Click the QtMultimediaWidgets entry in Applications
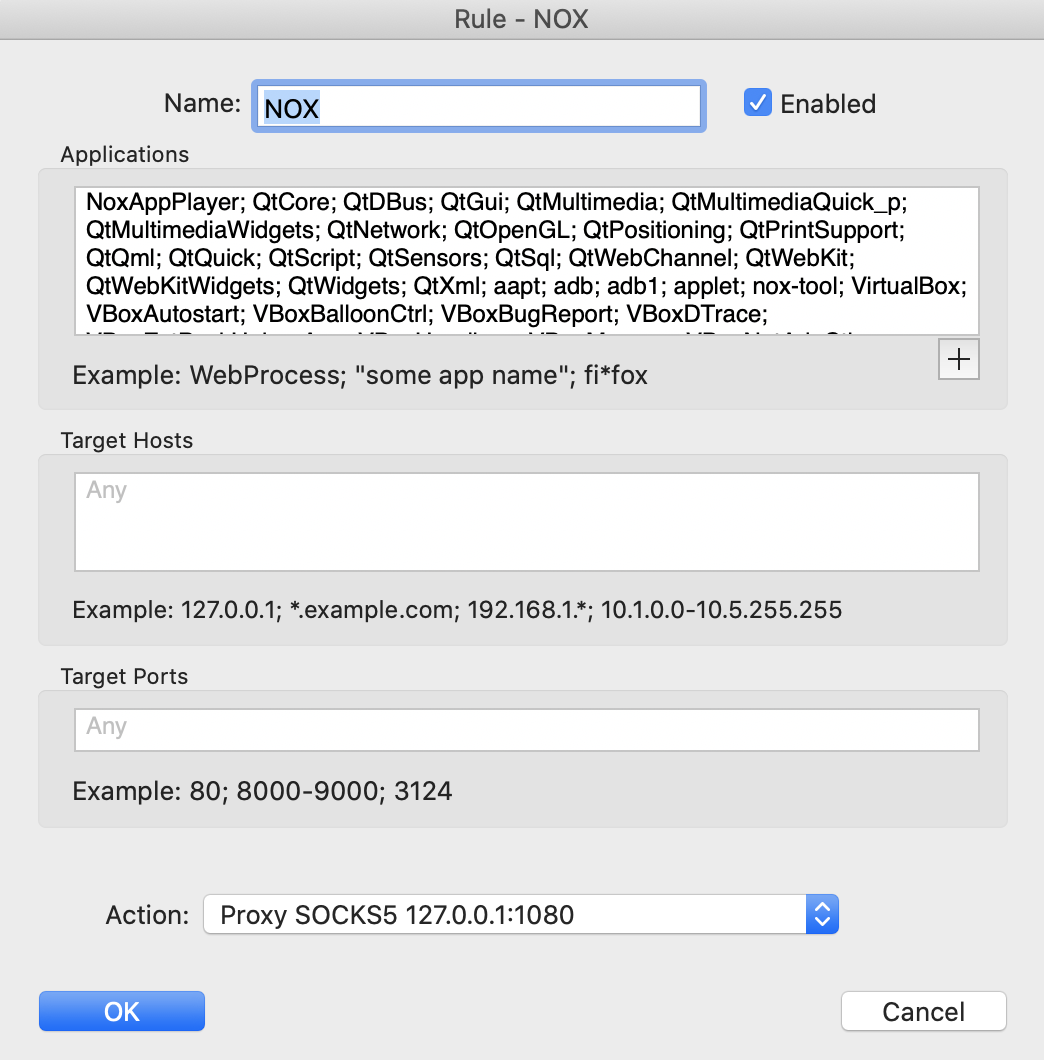The image size is (1044, 1060). (199, 231)
